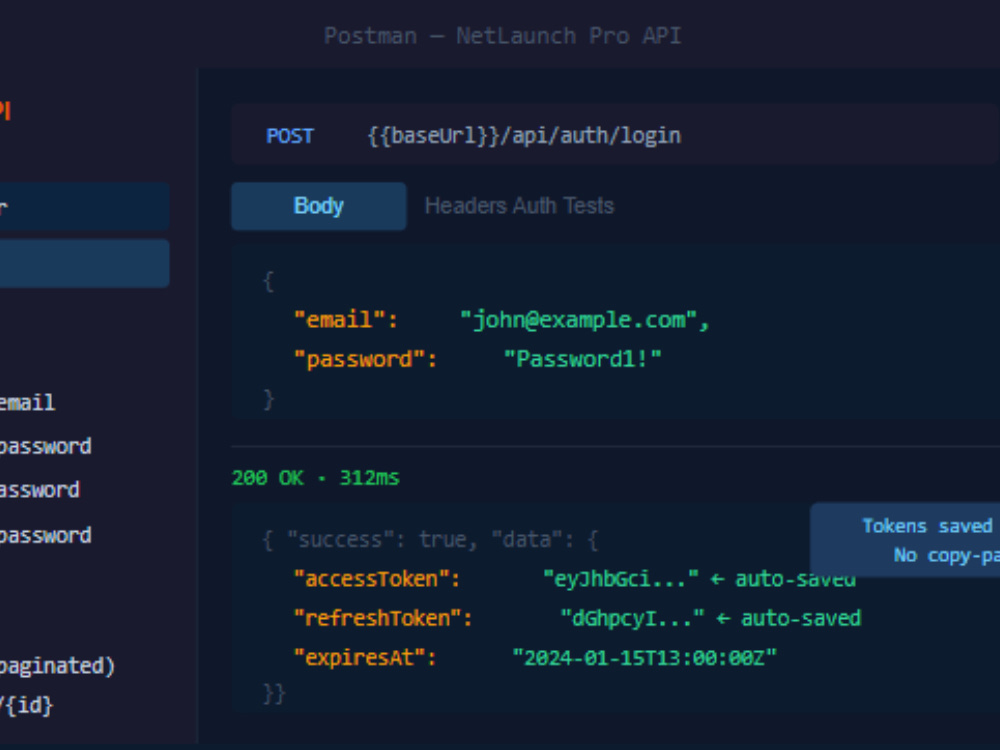Click the 200 OK · 312ms status

click(316, 478)
